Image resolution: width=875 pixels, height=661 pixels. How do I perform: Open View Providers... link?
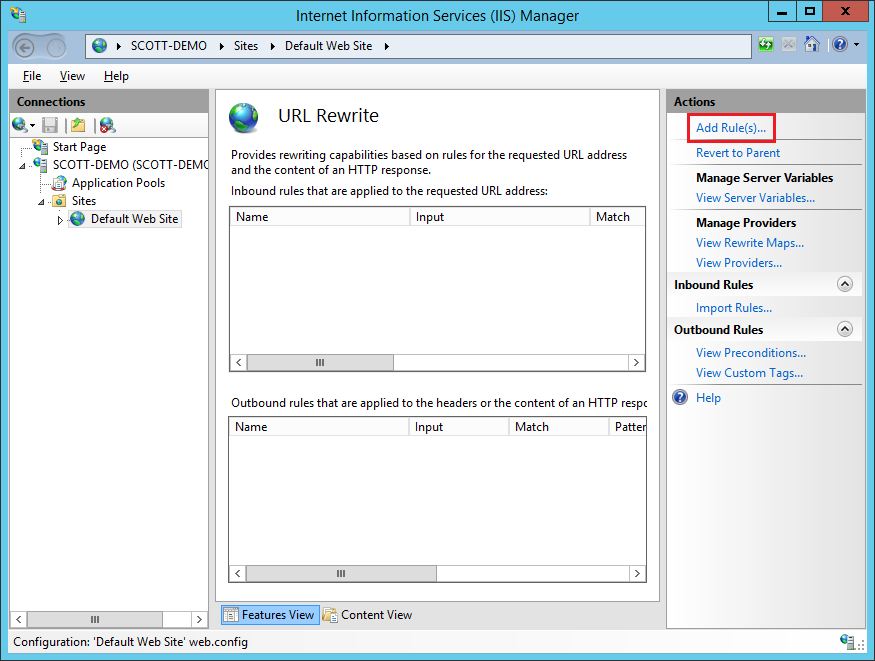tap(738, 263)
